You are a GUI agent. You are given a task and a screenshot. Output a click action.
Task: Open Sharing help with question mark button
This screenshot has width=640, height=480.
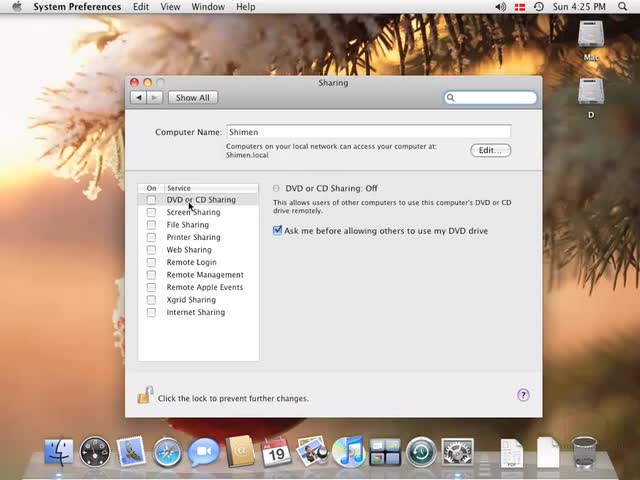(523, 395)
